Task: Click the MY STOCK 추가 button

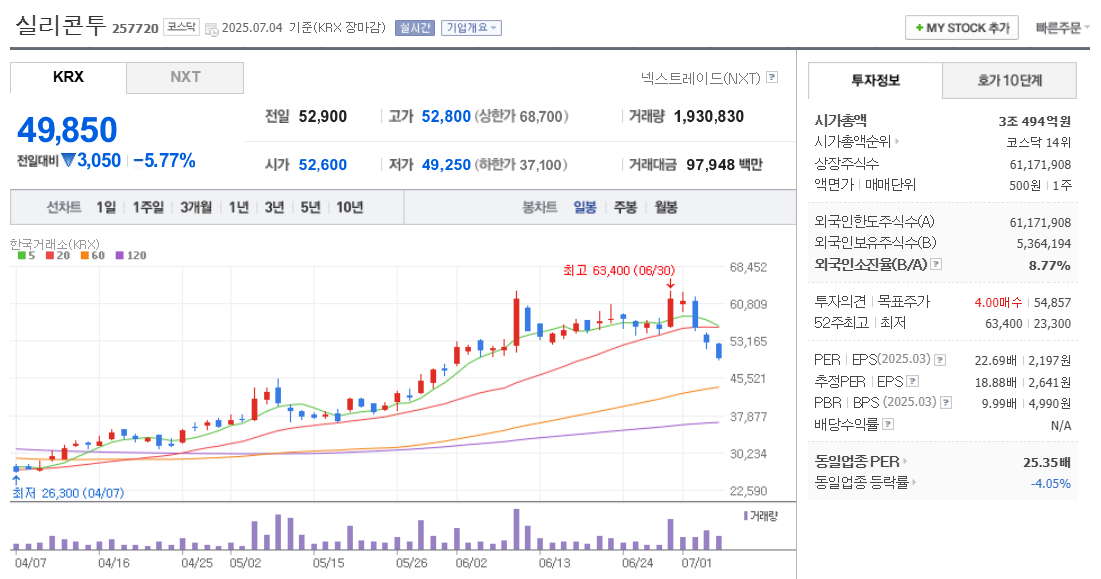Action: tap(961, 27)
